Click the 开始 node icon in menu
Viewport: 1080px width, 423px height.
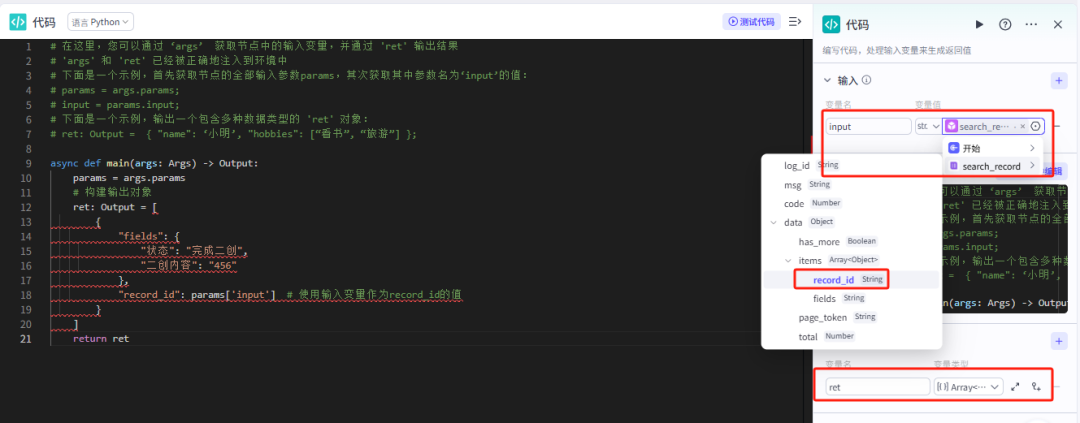click(954, 148)
